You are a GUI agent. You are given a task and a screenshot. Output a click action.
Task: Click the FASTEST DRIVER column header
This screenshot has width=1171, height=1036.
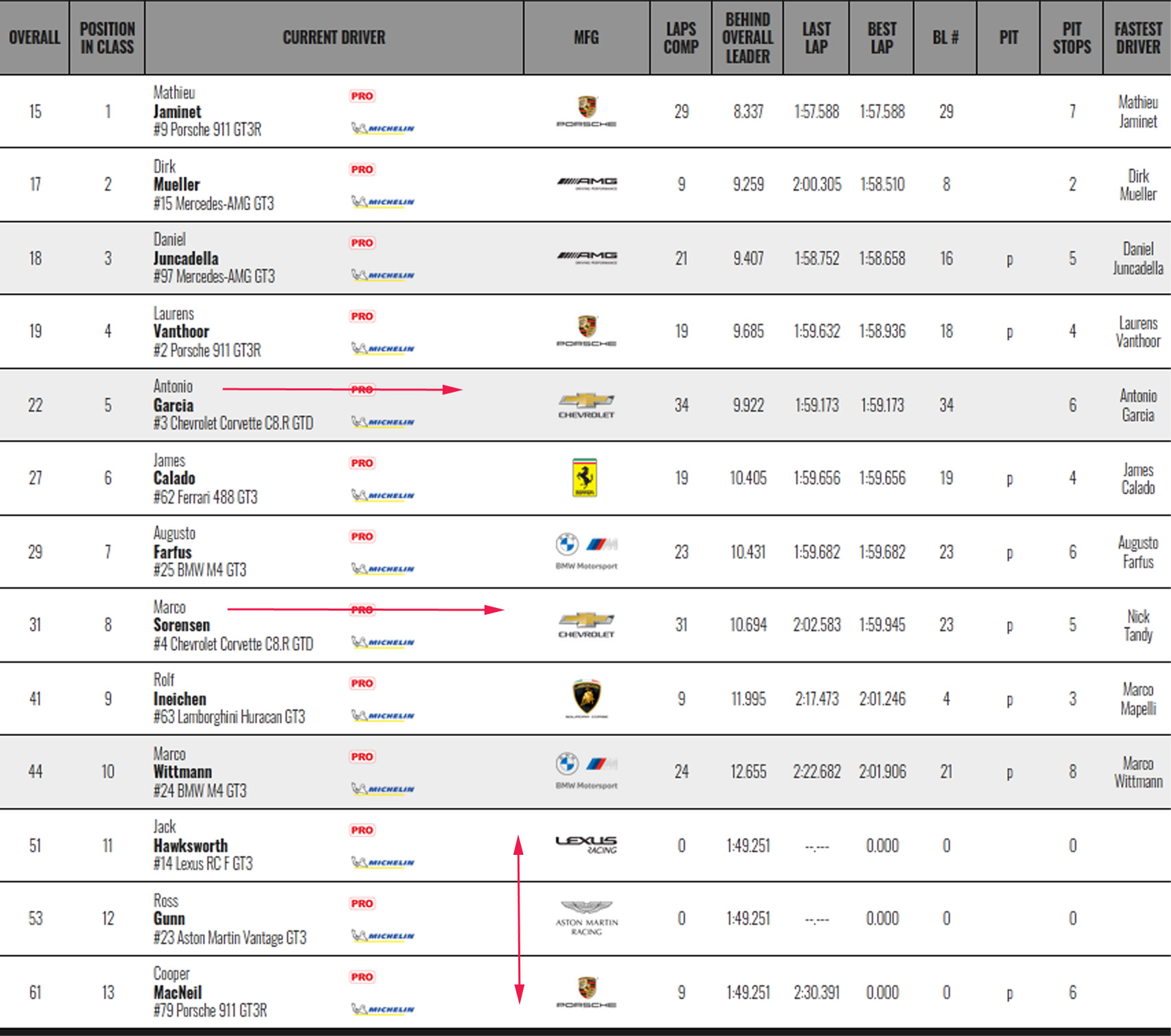tap(1137, 37)
